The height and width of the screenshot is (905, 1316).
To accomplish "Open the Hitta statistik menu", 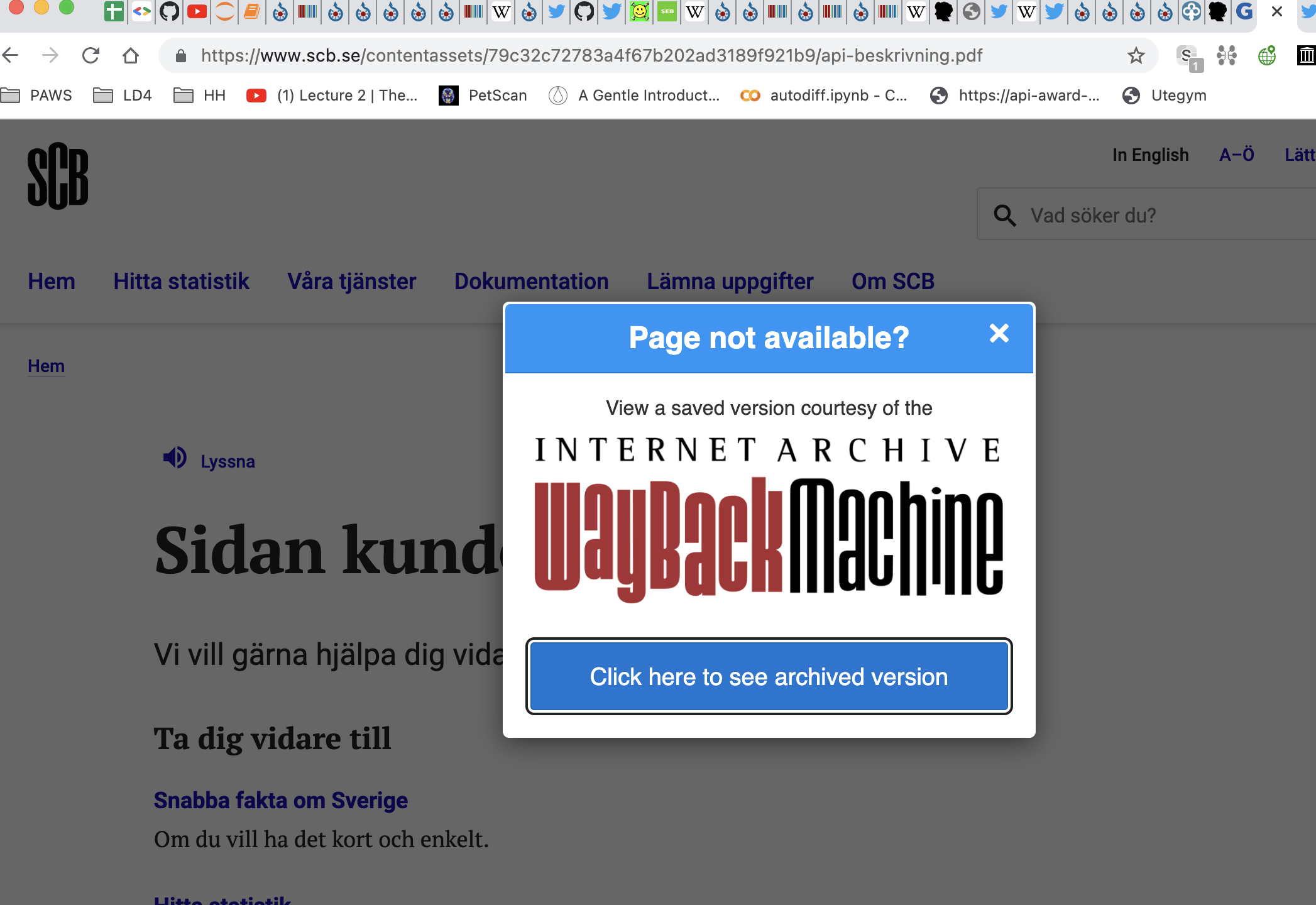I will [x=181, y=282].
